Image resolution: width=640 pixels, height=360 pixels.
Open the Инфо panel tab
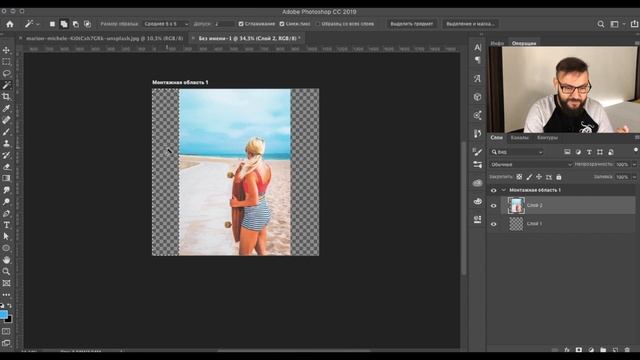pos(497,43)
